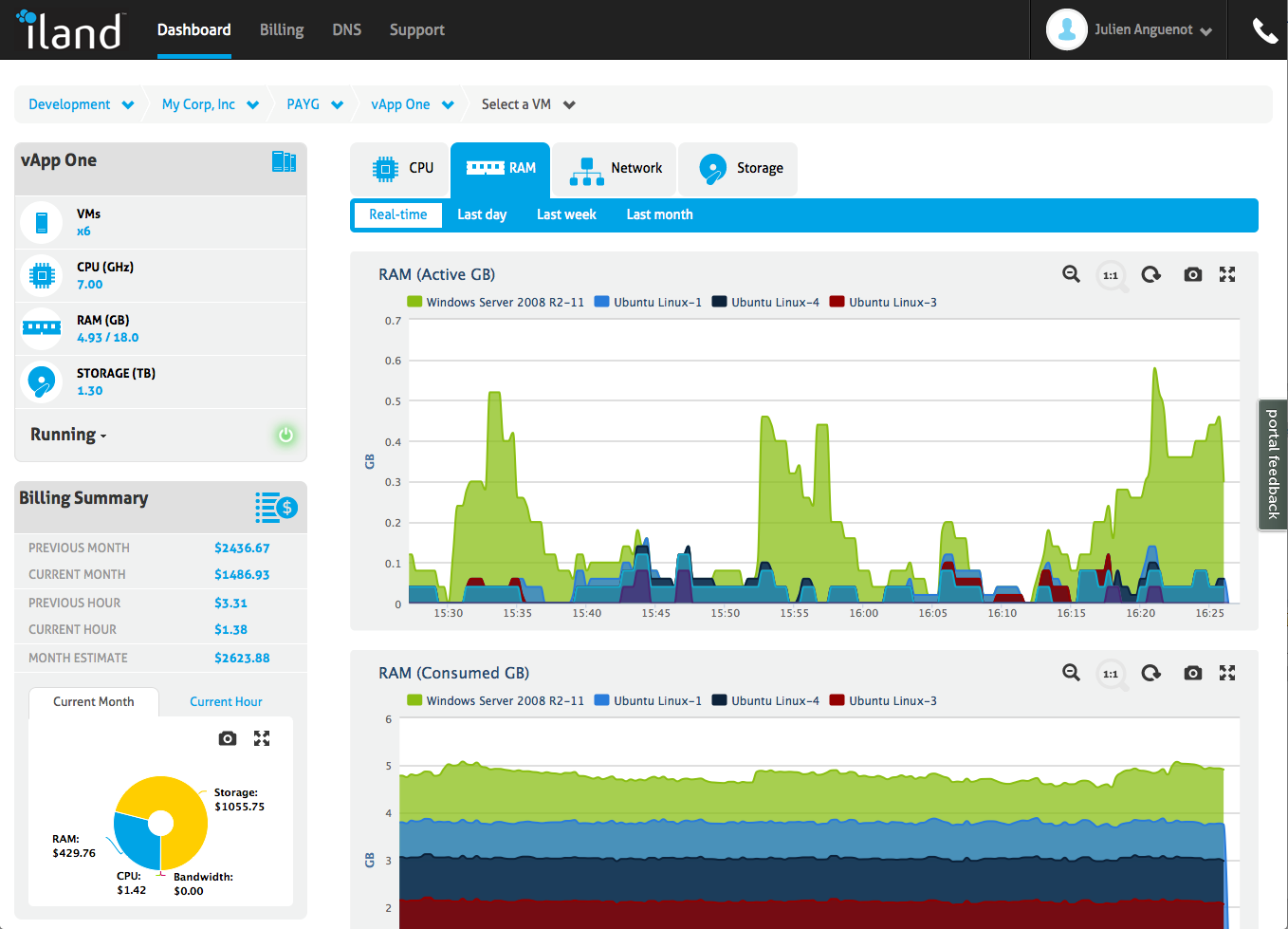
Task: Click the iland logo
Action: 69,29
